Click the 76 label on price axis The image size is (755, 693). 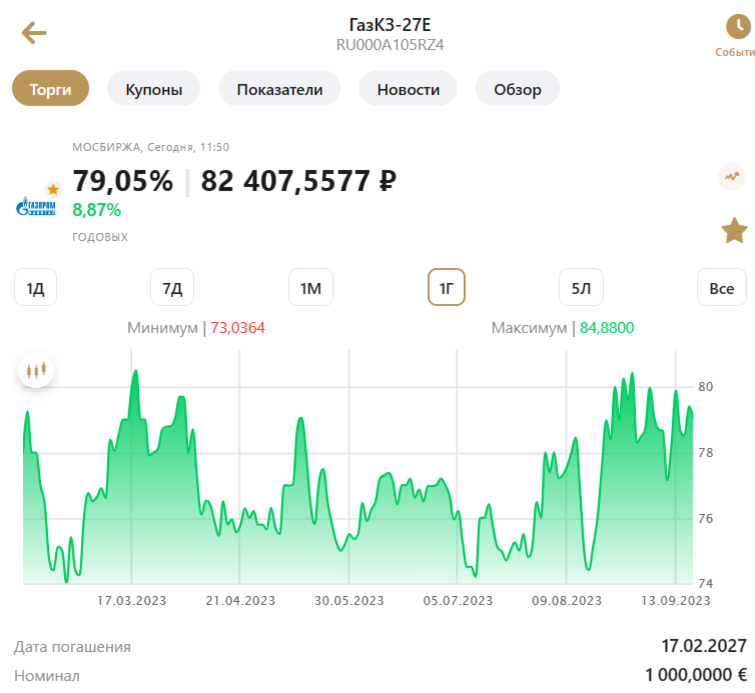pyautogui.click(x=705, y=519)
